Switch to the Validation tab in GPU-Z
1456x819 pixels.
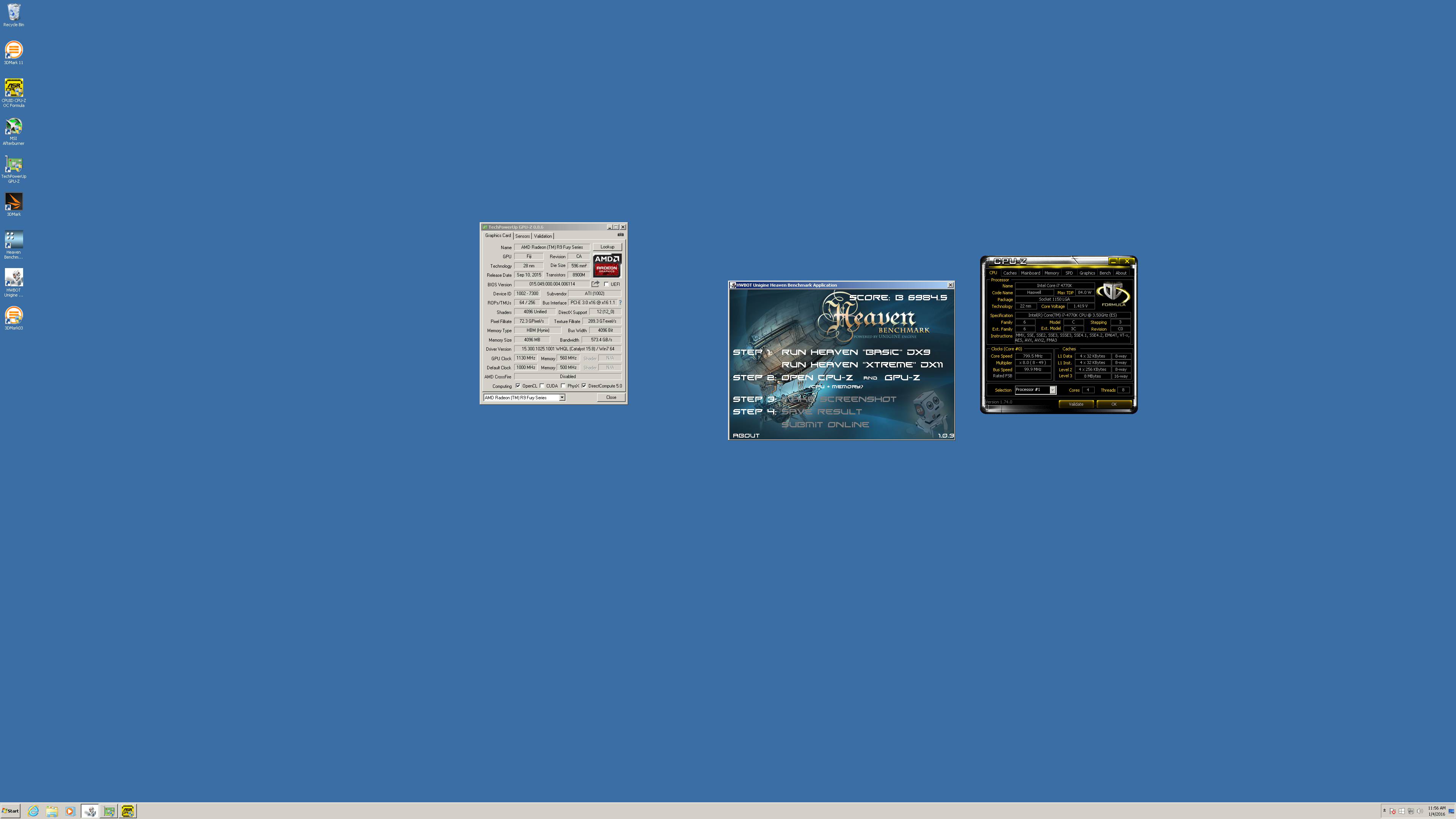(x=543, y=236)
